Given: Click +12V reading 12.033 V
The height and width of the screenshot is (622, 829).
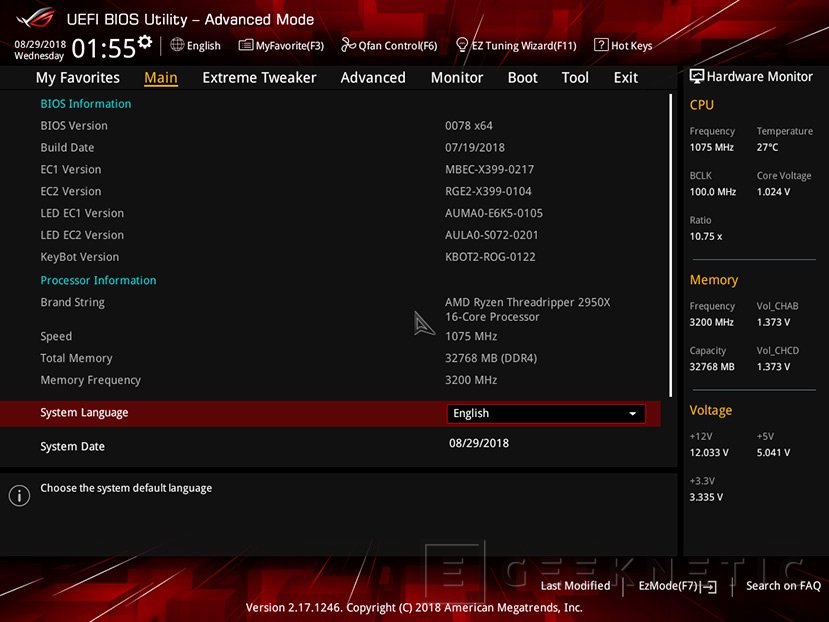Looking at the screenshot, I should [x=709, y=453].
